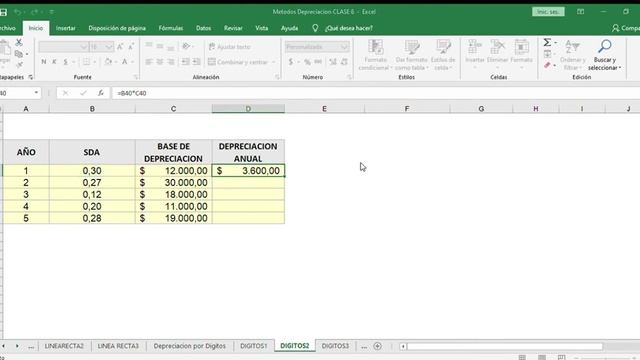
Task: Click the text orientation icon
Action: click(187, 46)
